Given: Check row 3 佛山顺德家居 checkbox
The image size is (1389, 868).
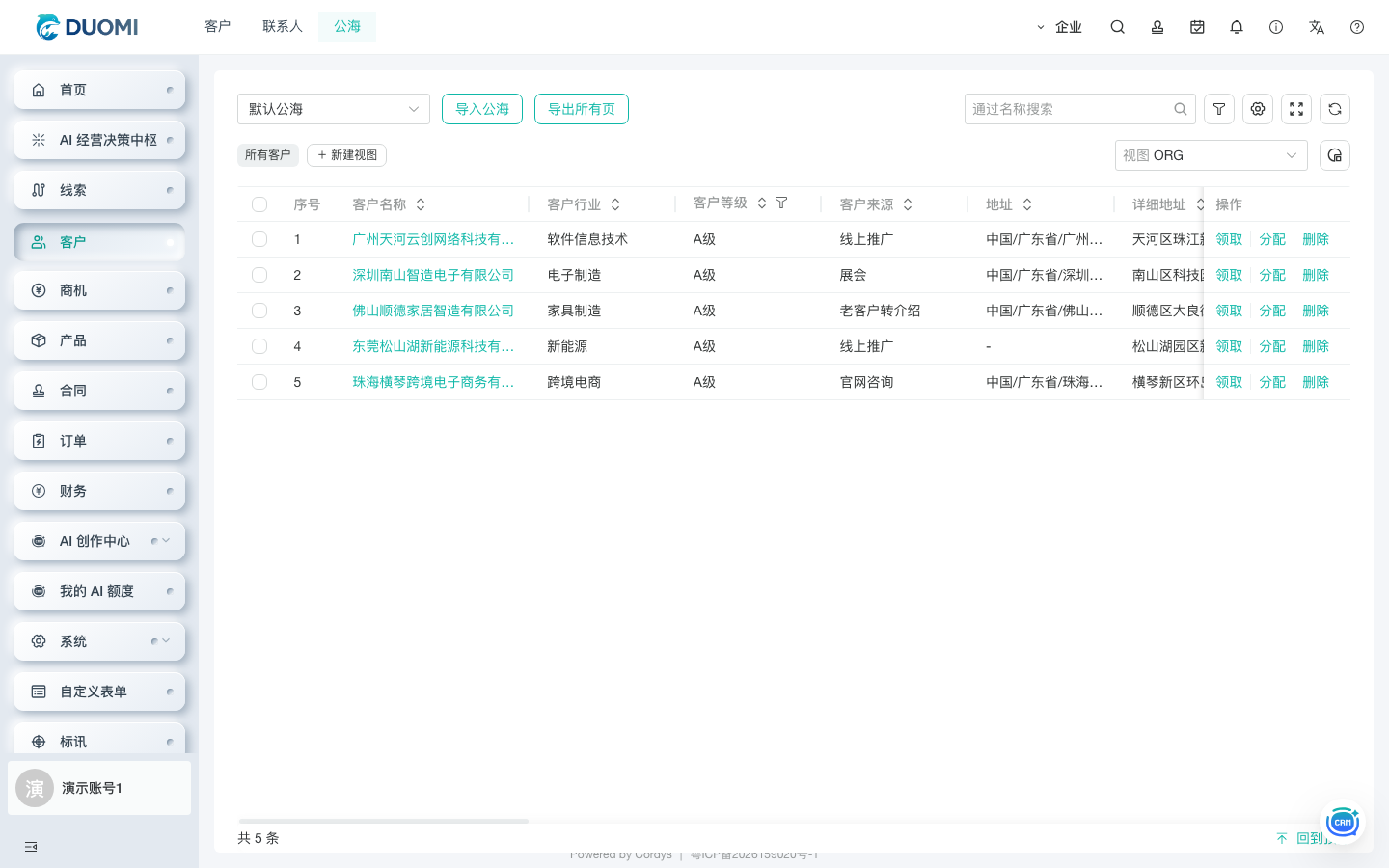Looking at the screenshot, I should 259,311.
